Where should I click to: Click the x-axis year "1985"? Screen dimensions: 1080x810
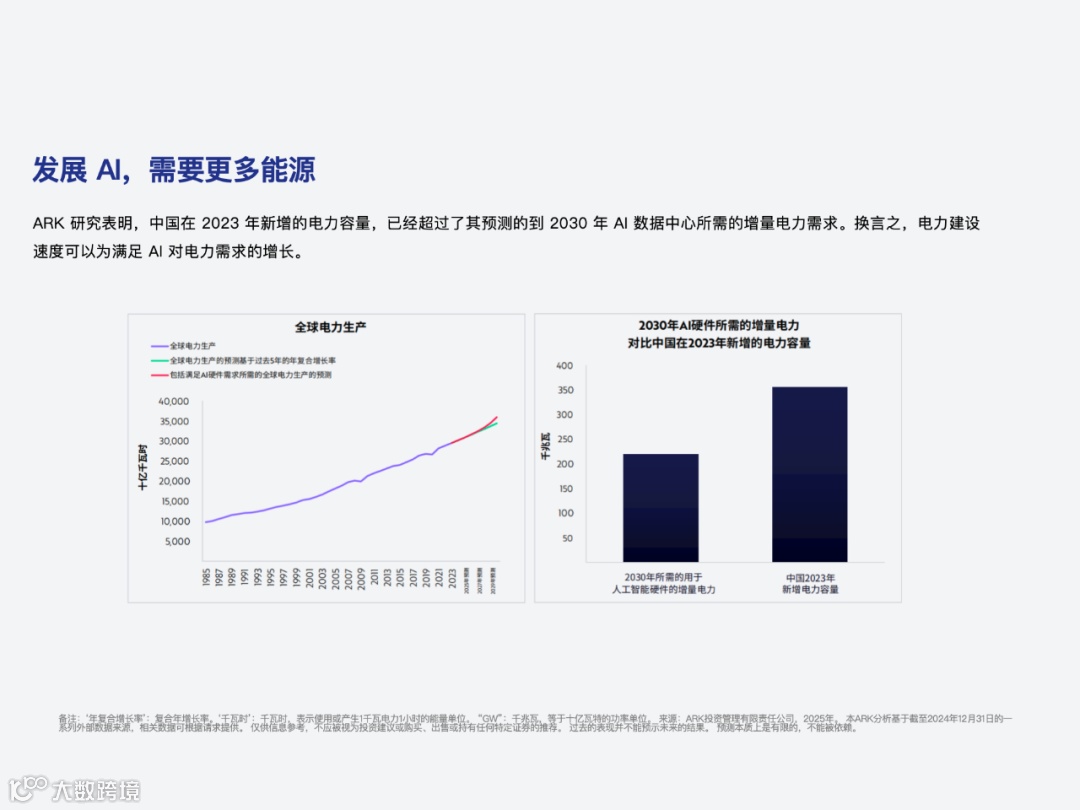point(206,577)
